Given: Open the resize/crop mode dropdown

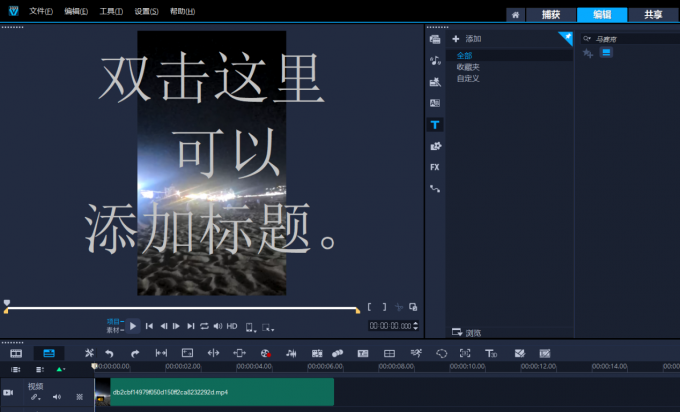Looking at the screenshot, I should tap(268, 328).
